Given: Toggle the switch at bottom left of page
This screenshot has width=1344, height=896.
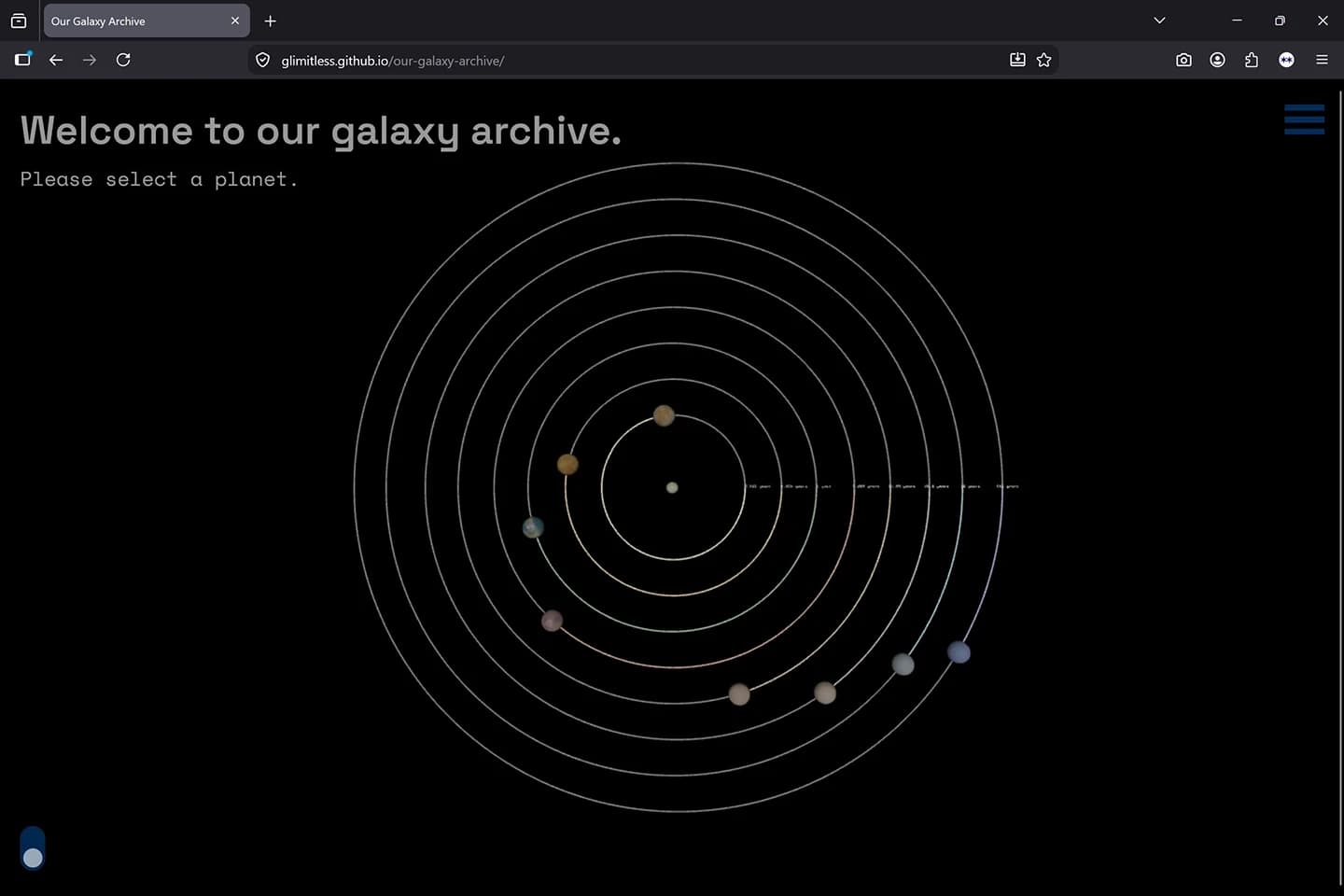Looking at the screenshot, I should coord(33,847).
